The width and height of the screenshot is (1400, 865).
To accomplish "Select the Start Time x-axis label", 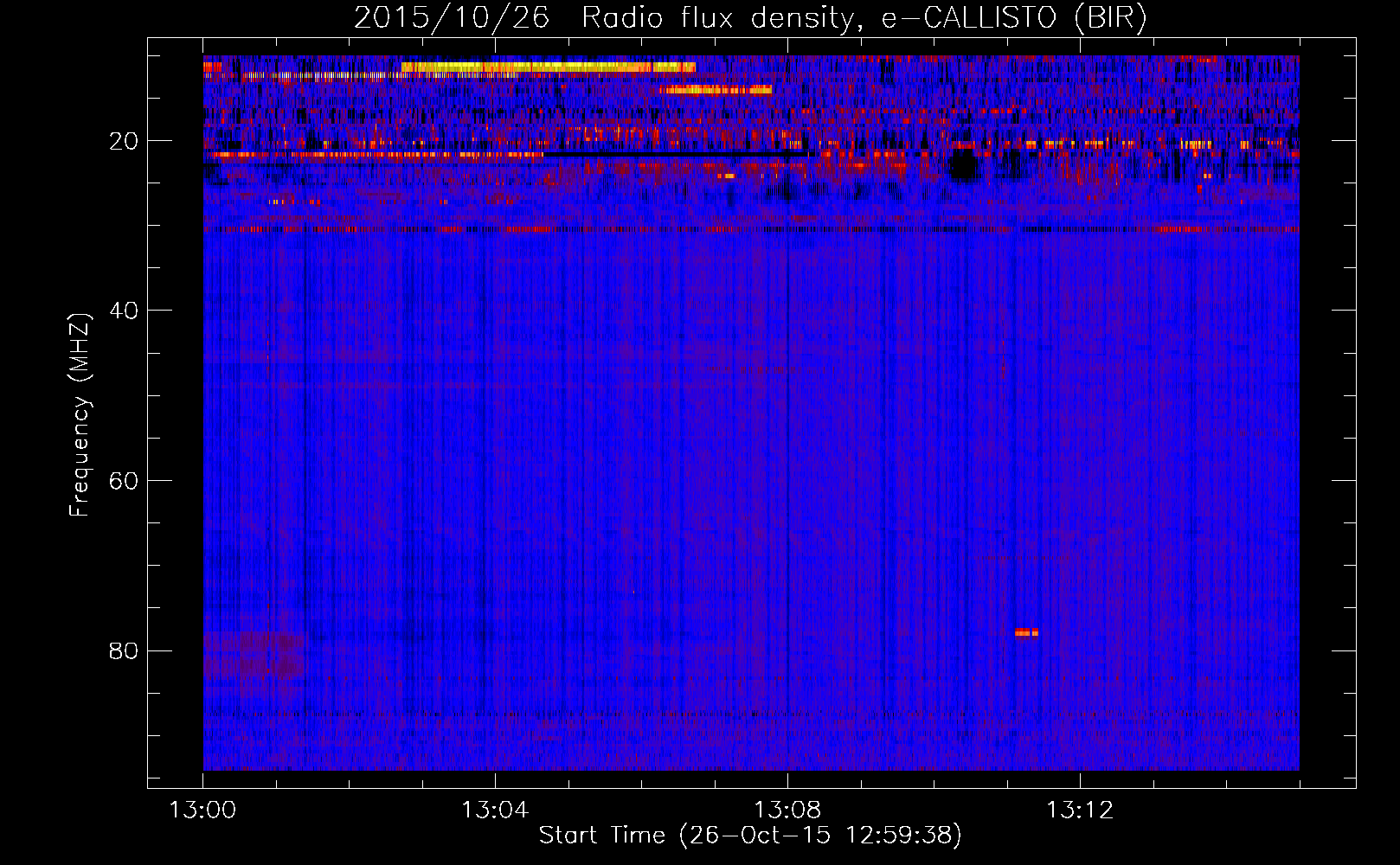I will pyautogui.click(x=749, y=836).
